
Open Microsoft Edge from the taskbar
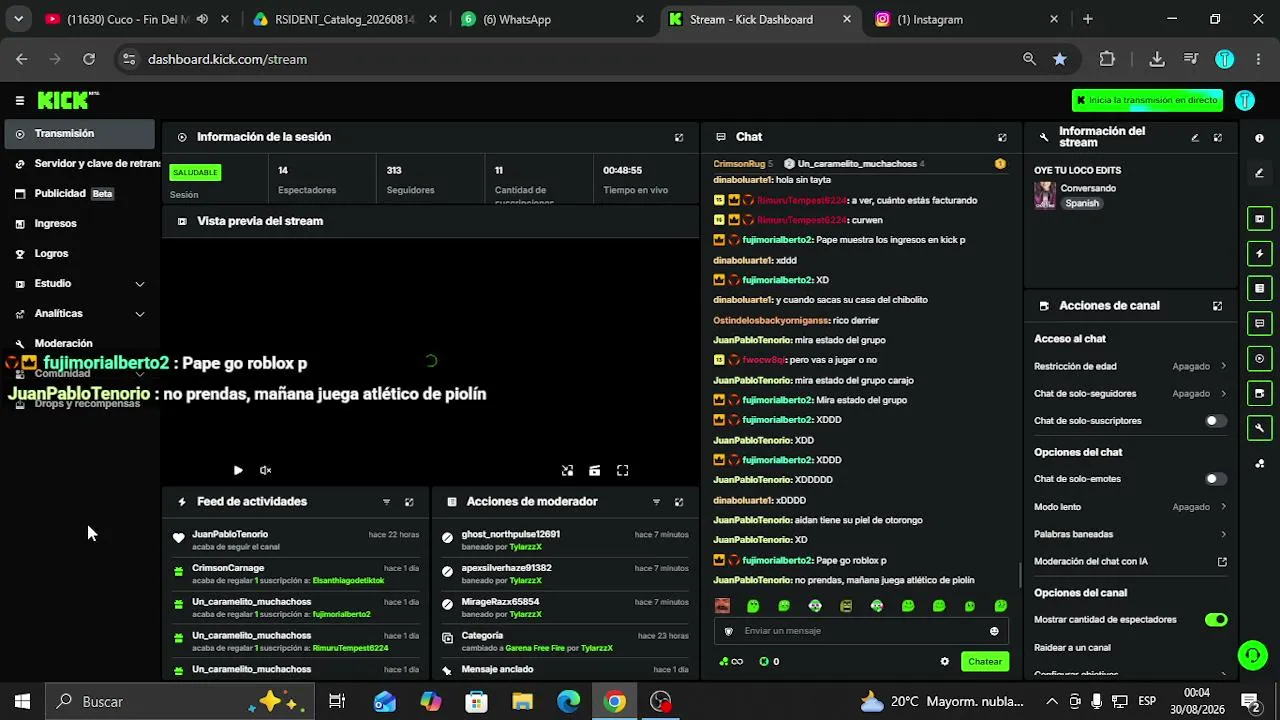click(568, 702)
